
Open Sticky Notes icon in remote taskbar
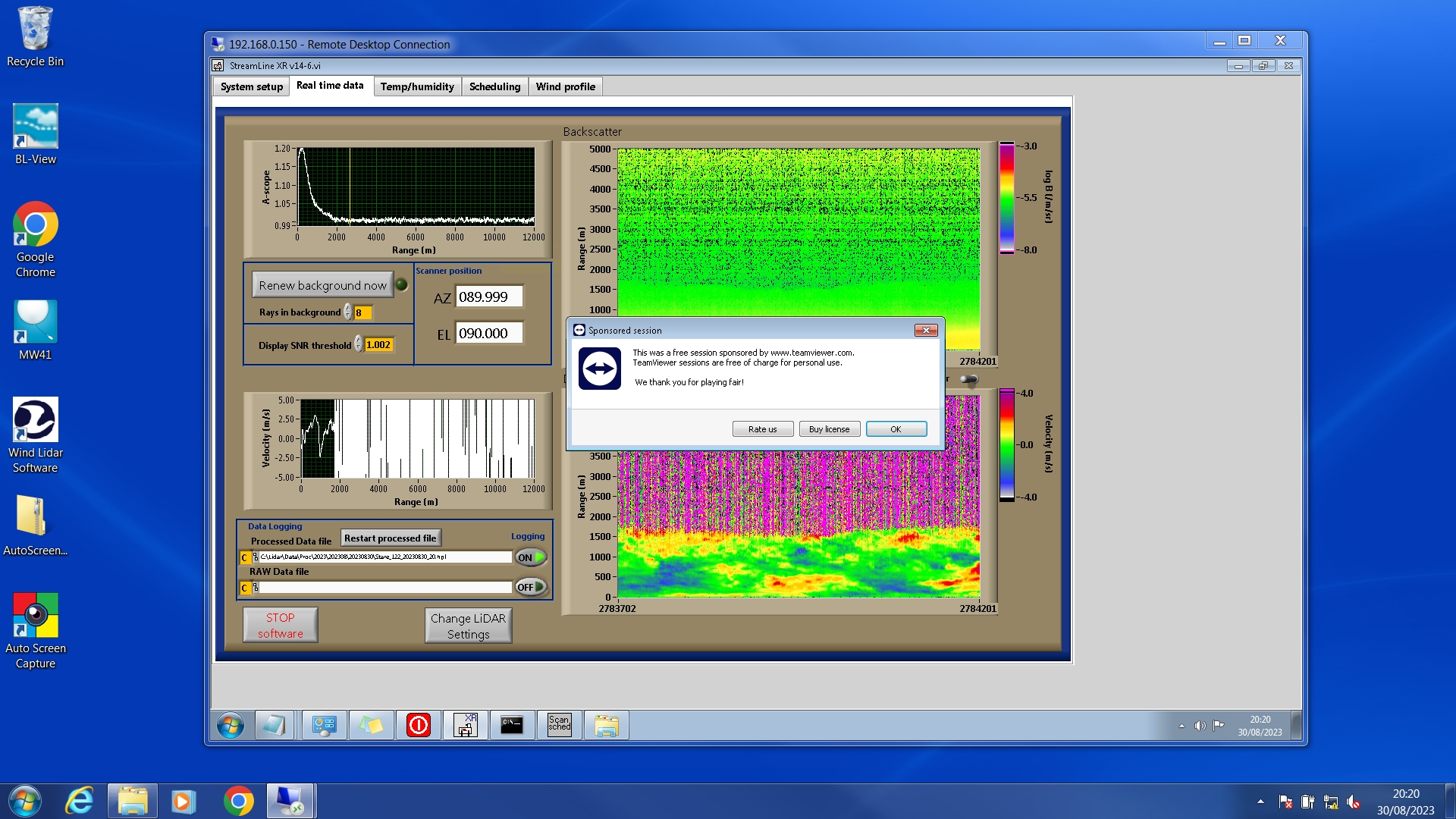[x=372, y=725]
